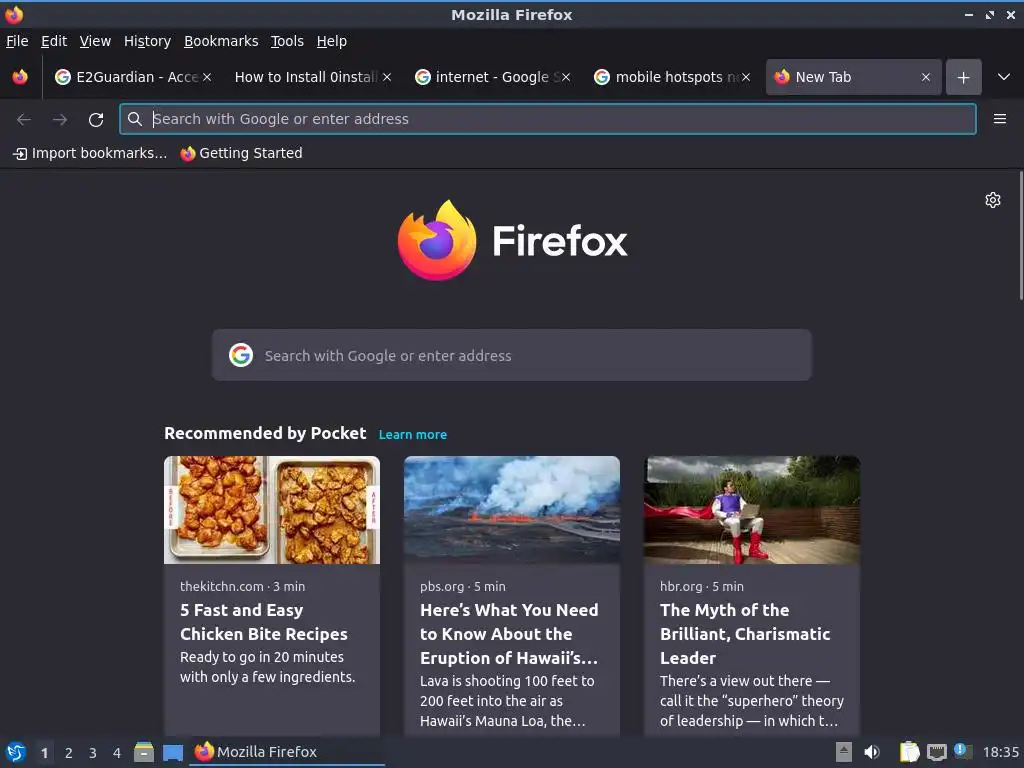Click thekitchn.com source text
Image resolution: width=1024 pixels, height=768 pixels.
(221, 586)
